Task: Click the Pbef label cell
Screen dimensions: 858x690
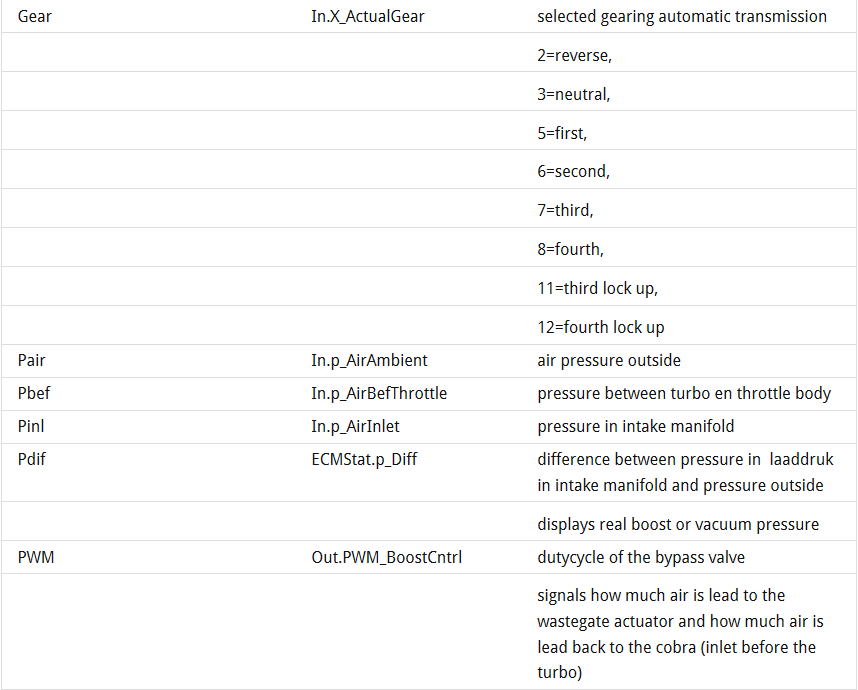Action: click(x=34, y=393)
